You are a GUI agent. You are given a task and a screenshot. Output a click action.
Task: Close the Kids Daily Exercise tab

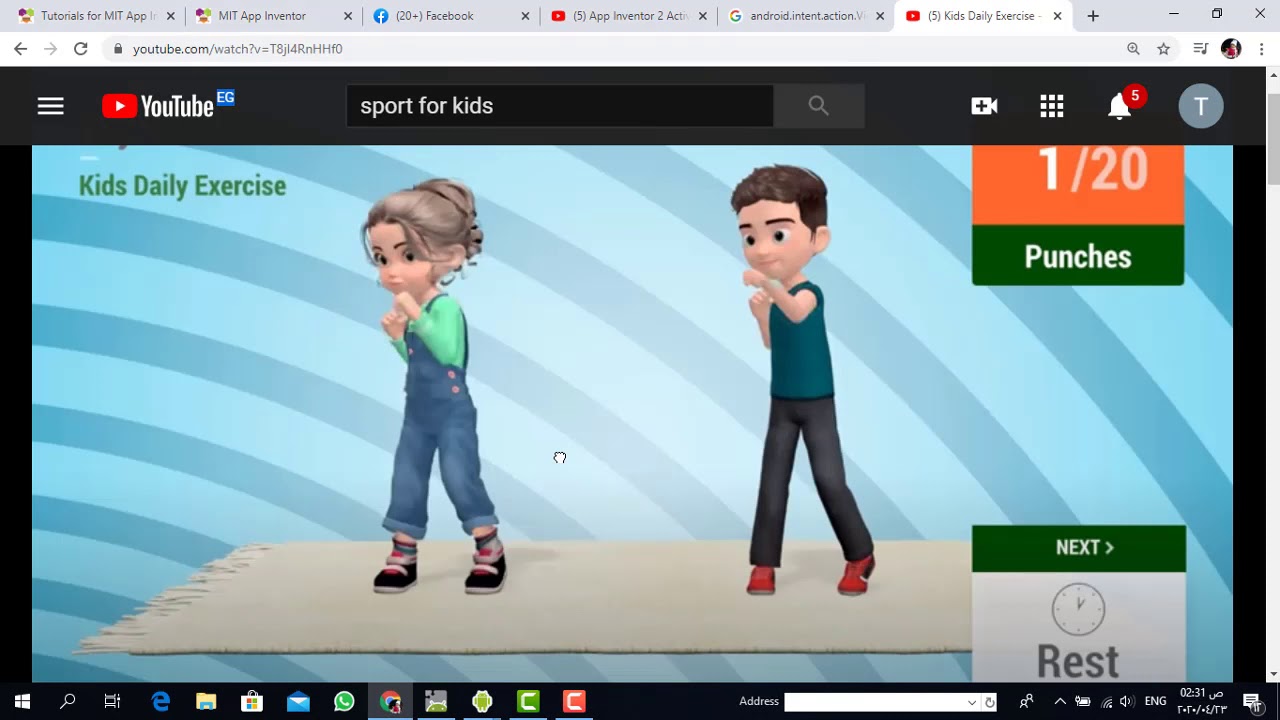1057,16
